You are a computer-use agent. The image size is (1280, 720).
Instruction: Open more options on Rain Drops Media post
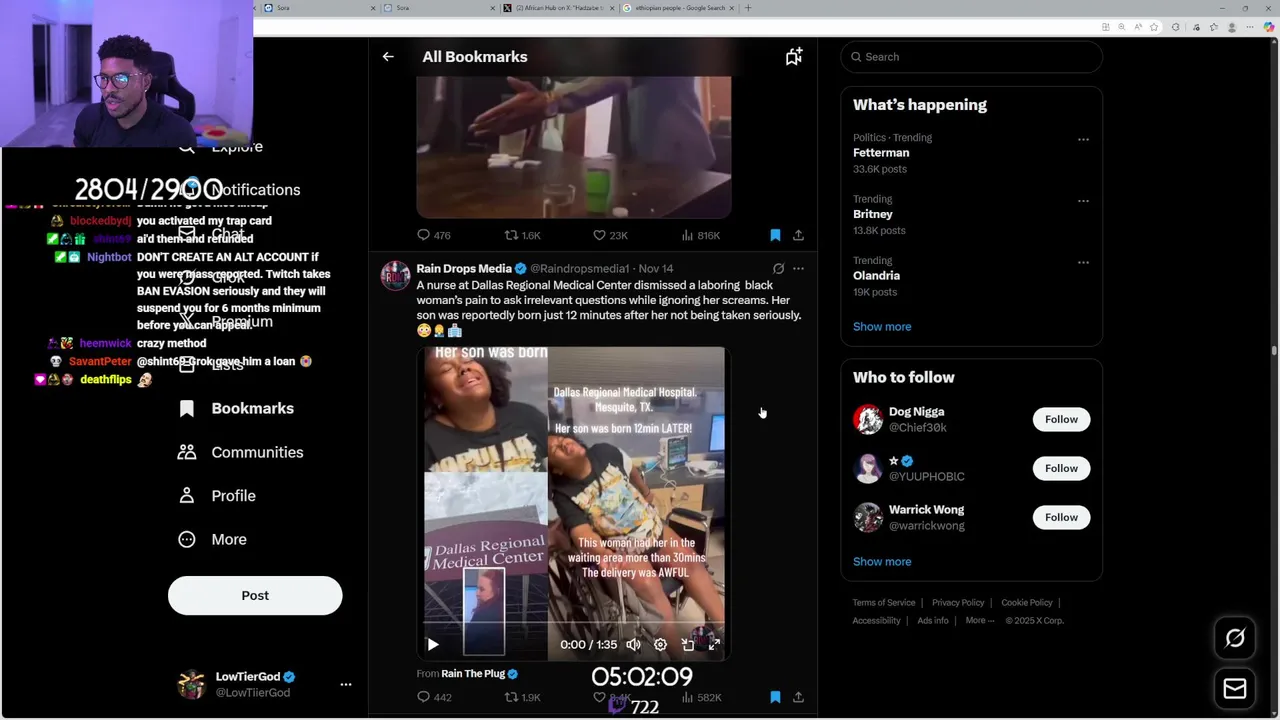coord(798,268)
